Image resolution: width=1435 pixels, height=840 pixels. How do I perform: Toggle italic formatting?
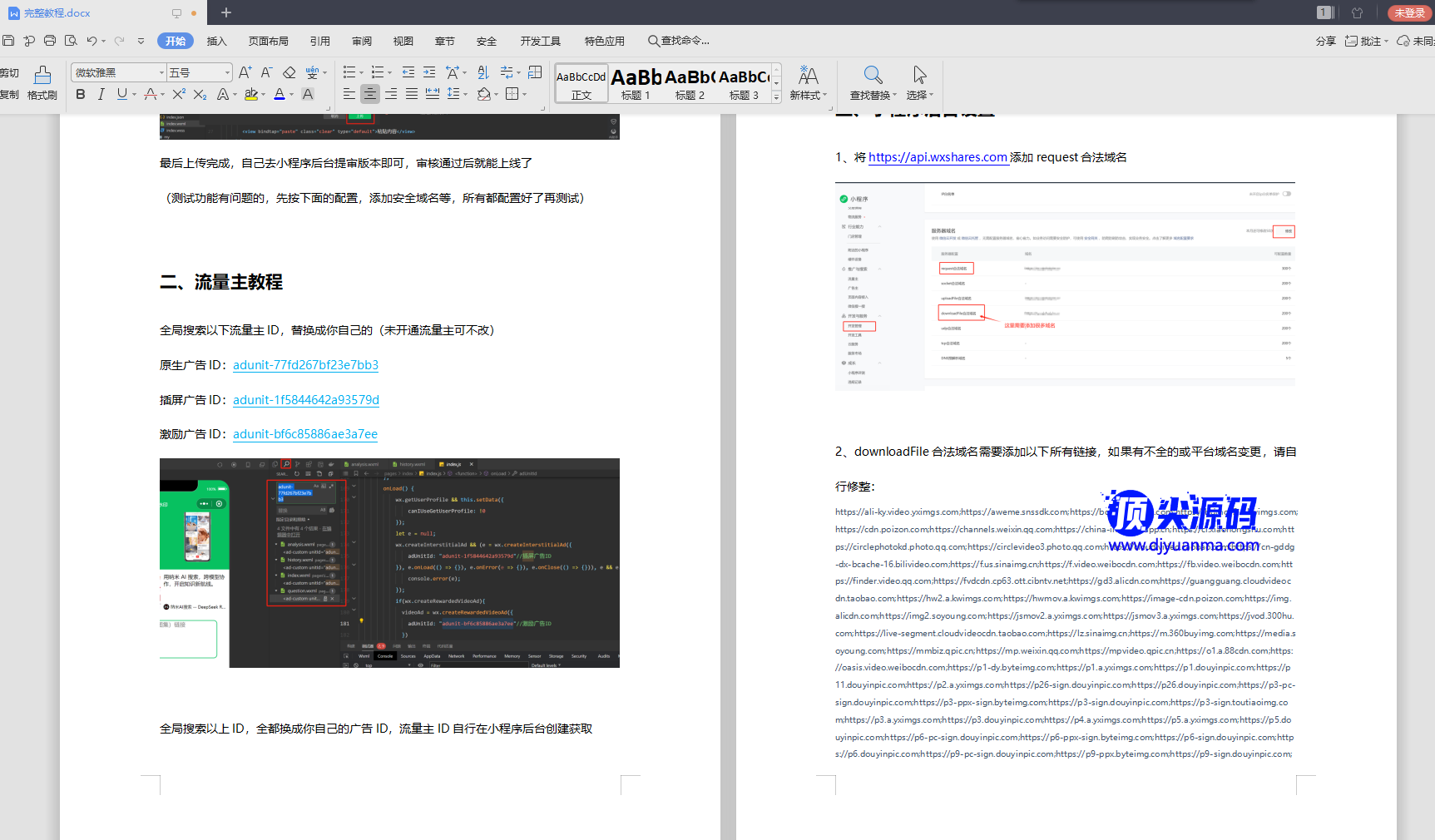pyautogui.click(x=101, y=95)
